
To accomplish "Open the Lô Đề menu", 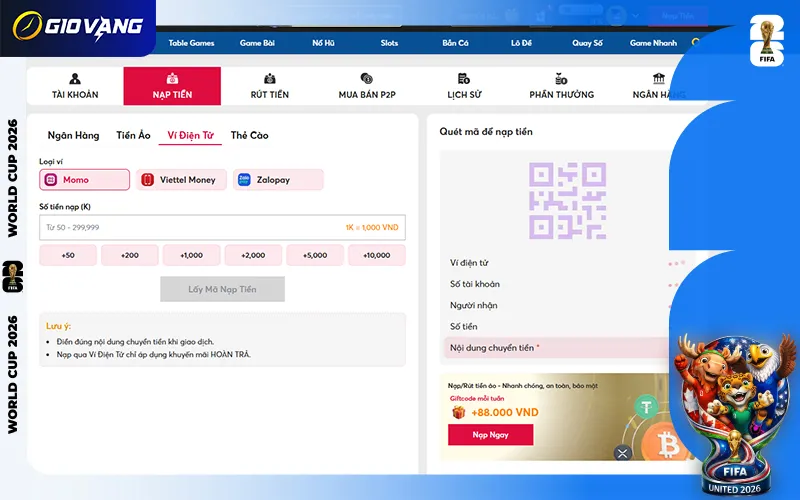I will coord(521,43).
